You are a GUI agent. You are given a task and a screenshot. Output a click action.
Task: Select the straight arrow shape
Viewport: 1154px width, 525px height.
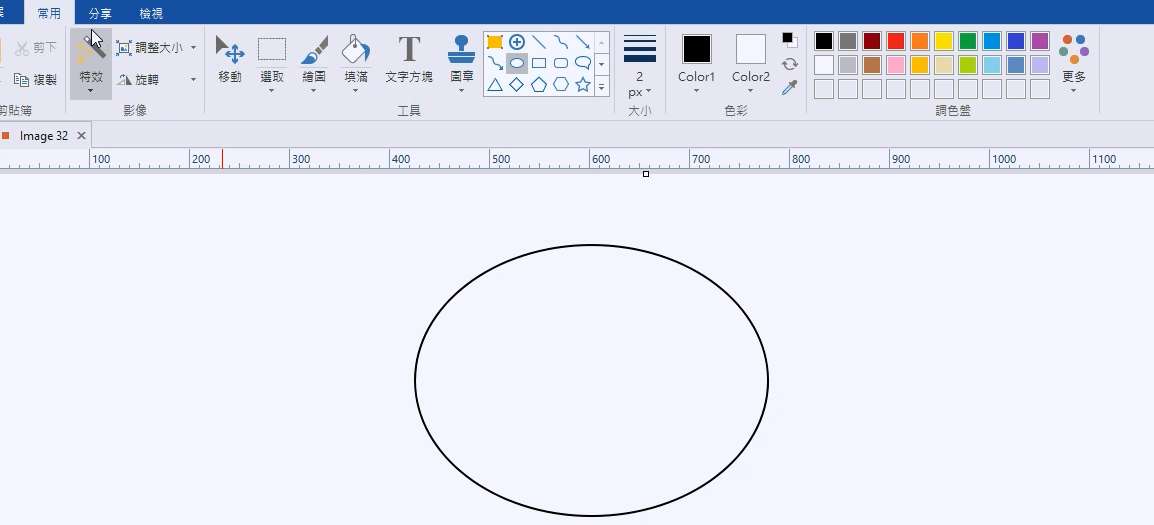583,42
